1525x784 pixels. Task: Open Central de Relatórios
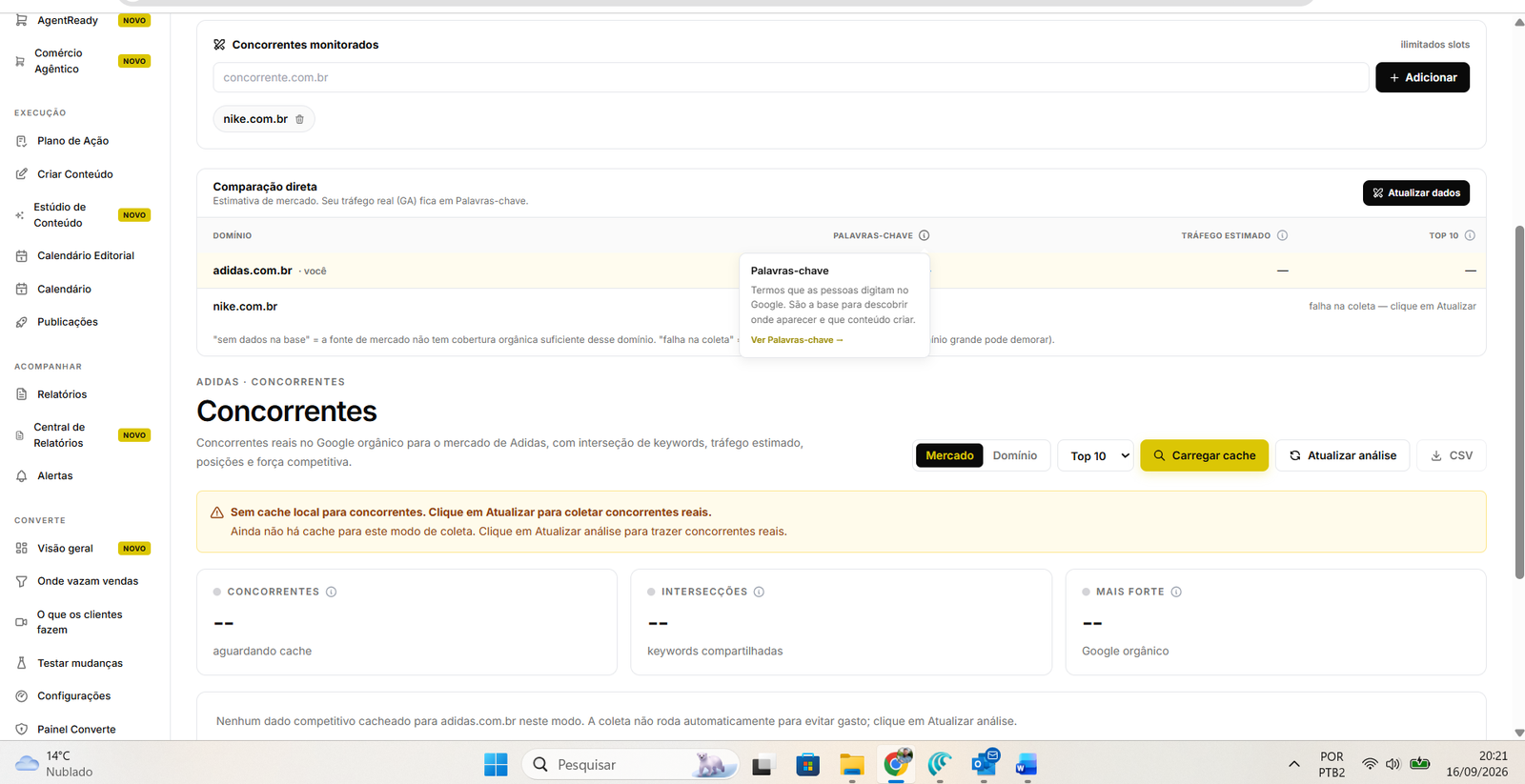[58, 435]
